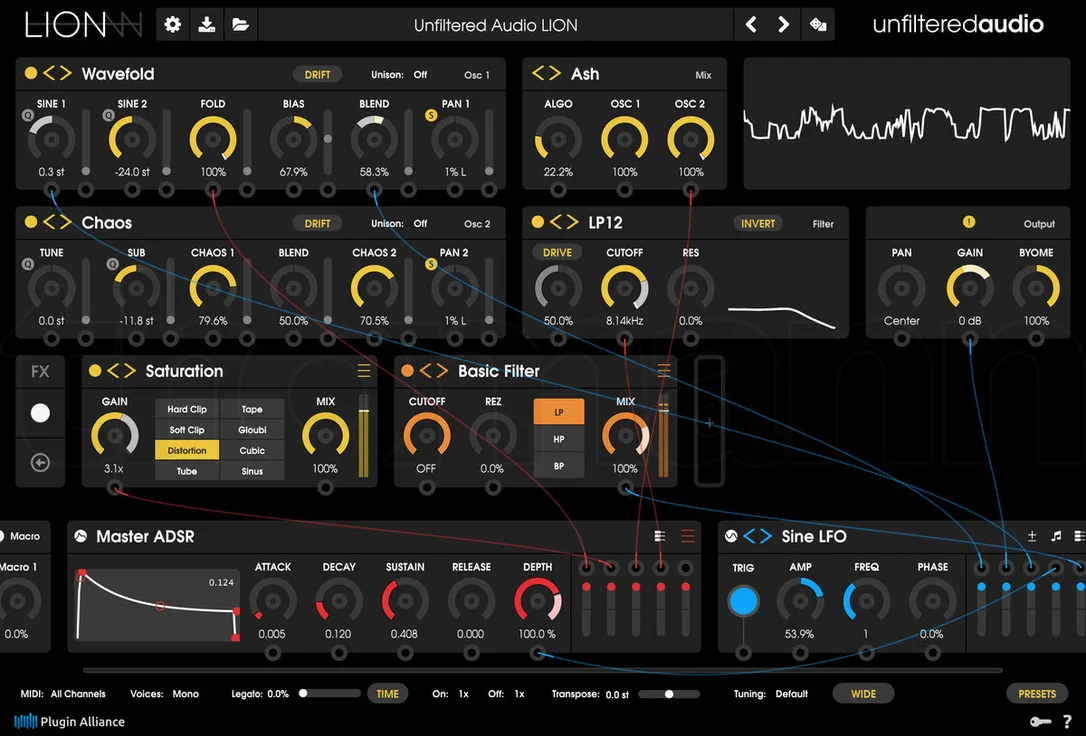Viewport: 1086px width, 736px height.
Task: Select the Hard Clip saturation mode
Action: [187, 409]
